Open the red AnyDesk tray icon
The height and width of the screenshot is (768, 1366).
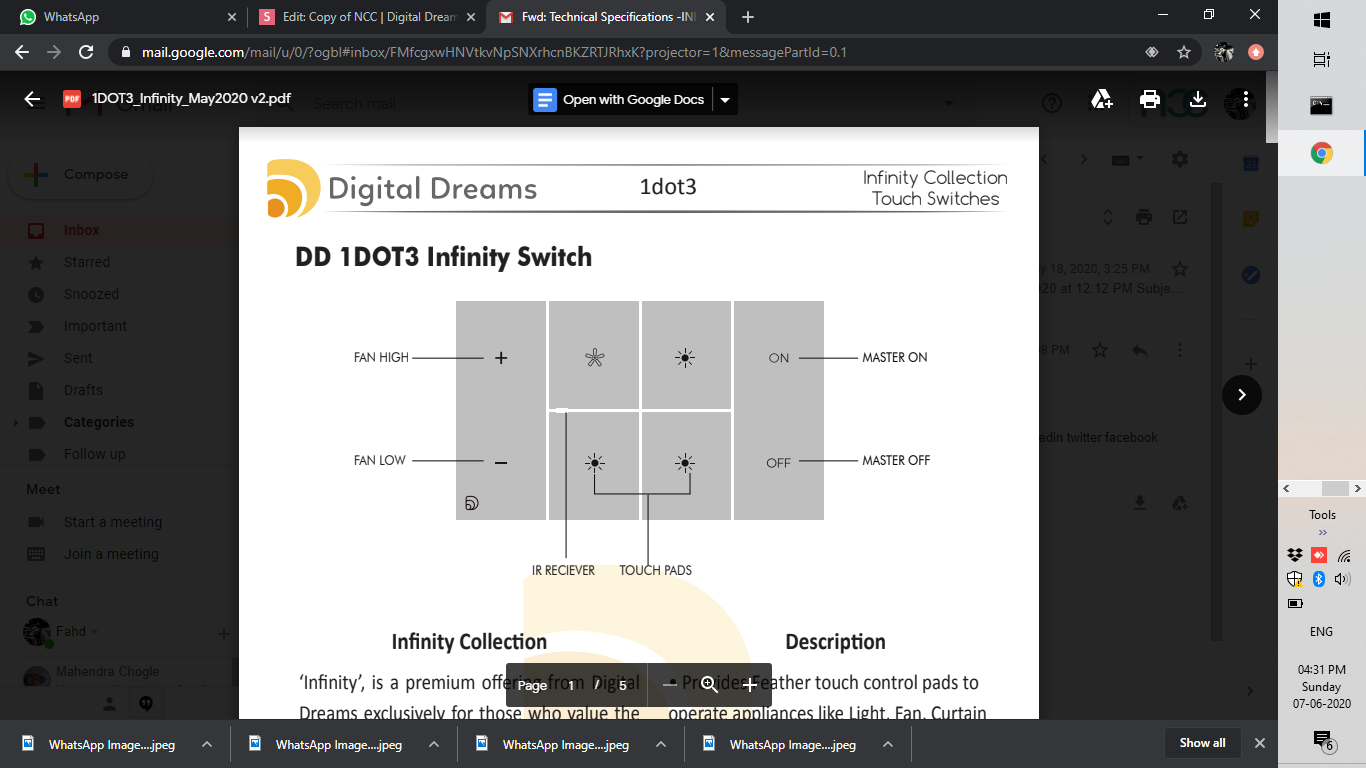coord(1319,555)
